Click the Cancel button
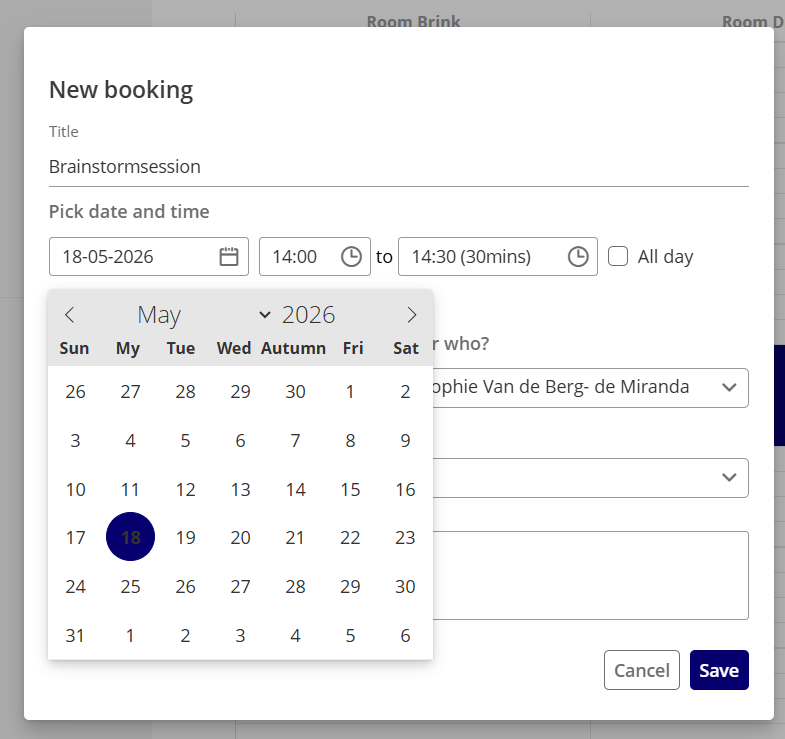 click(x=642, y=670)
